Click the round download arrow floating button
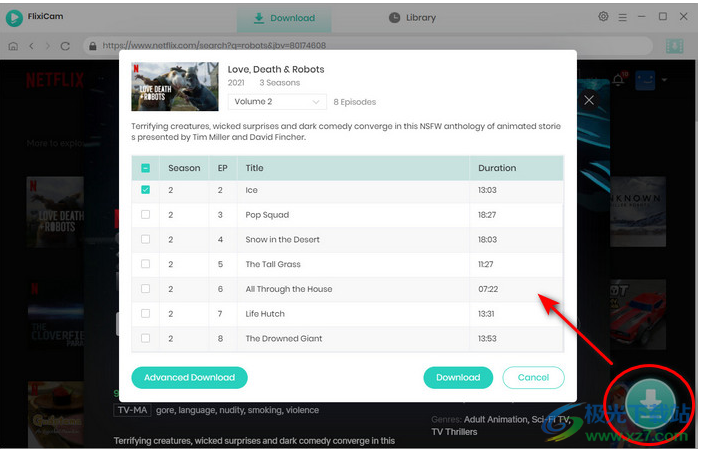 coord(649,402)
